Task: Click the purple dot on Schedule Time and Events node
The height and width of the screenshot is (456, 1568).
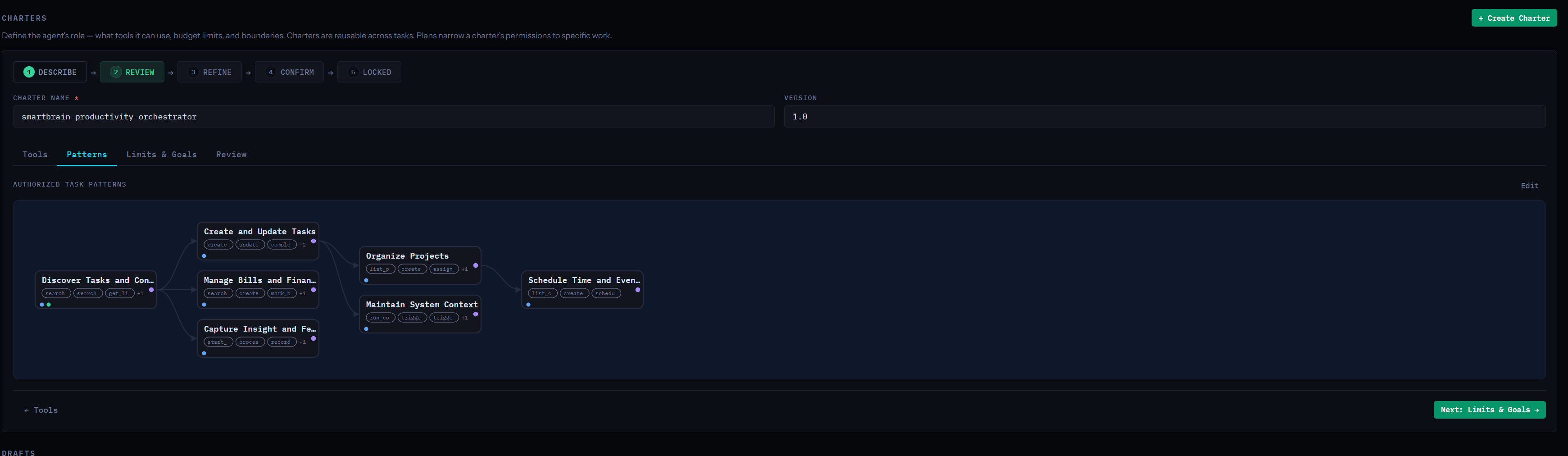Action: pos(637,290)
